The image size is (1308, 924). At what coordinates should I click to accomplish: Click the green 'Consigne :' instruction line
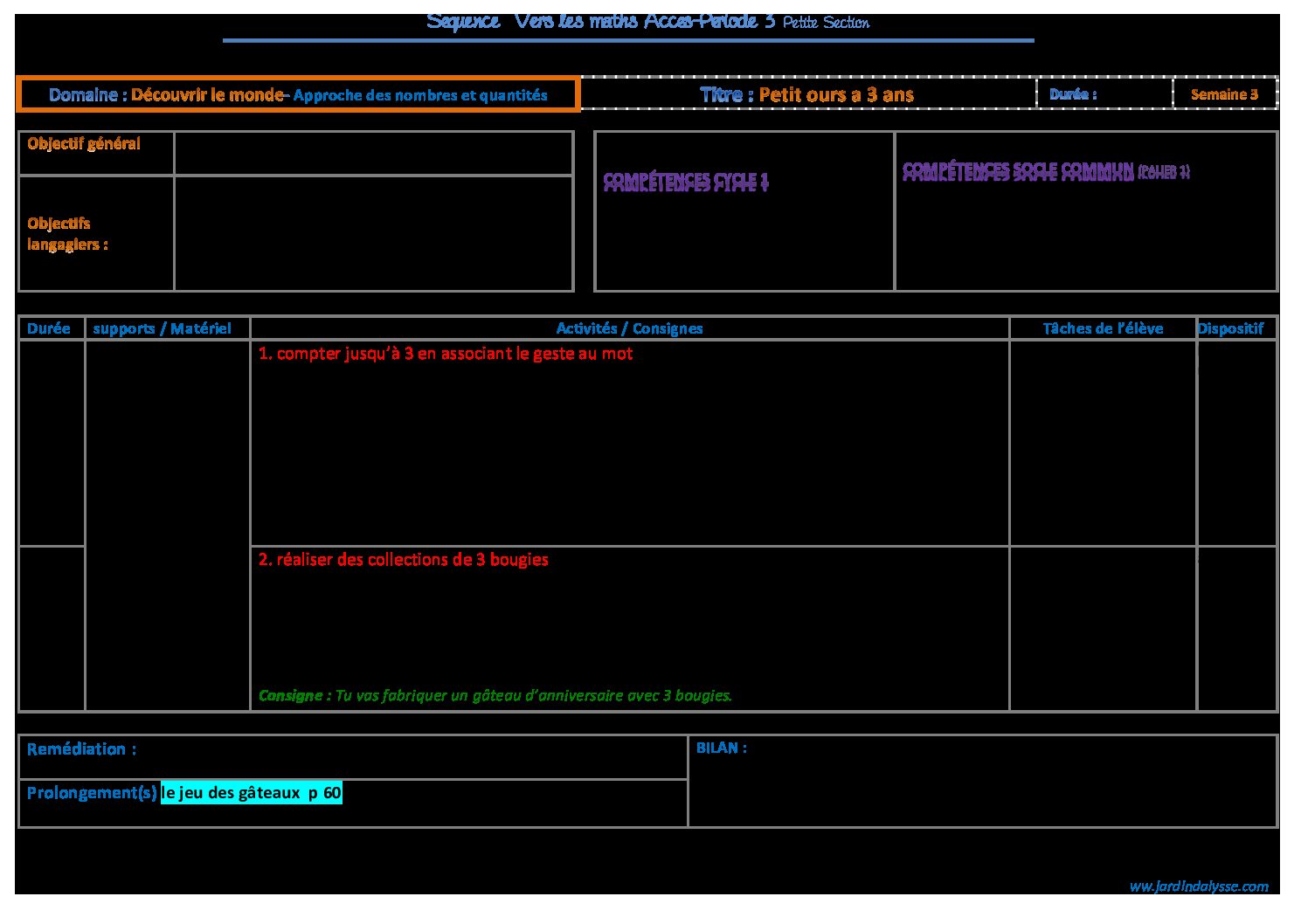click(x=495, y=696)
